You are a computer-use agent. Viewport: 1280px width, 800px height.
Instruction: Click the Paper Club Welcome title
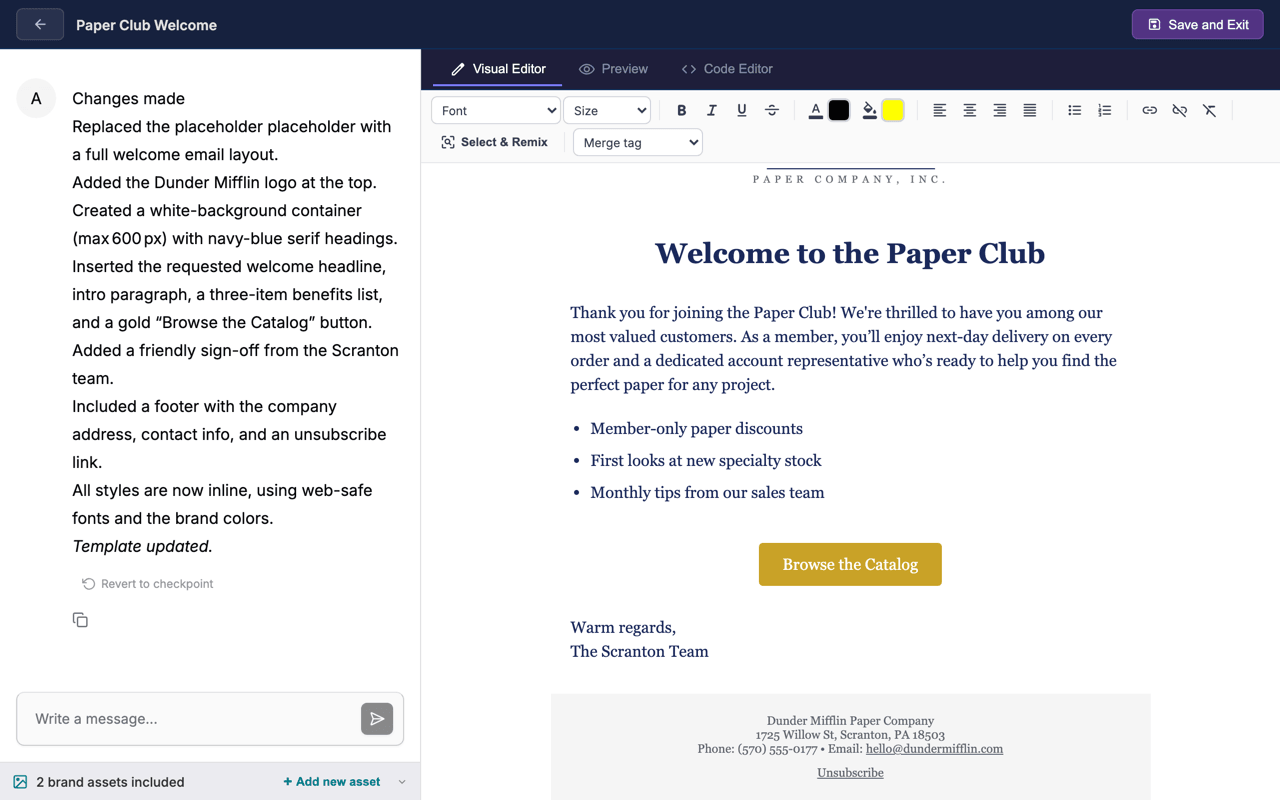coord(146,25)
